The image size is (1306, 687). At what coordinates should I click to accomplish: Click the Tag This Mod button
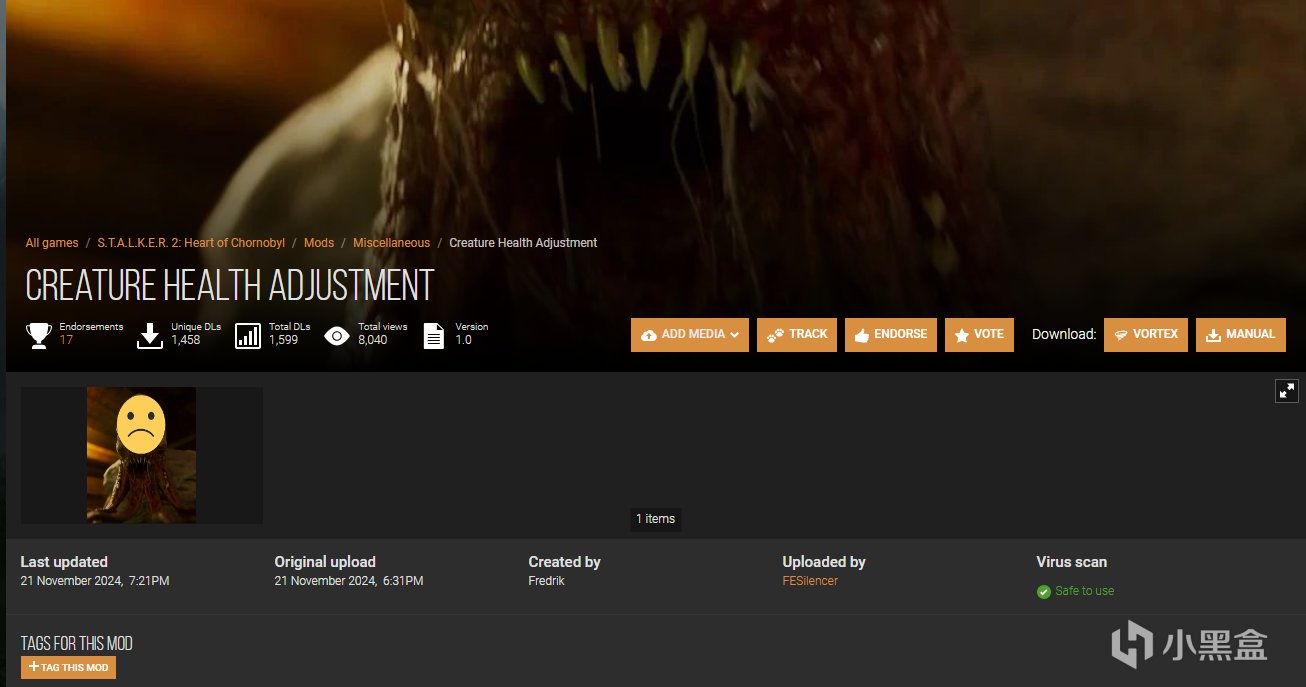point(68,667)
